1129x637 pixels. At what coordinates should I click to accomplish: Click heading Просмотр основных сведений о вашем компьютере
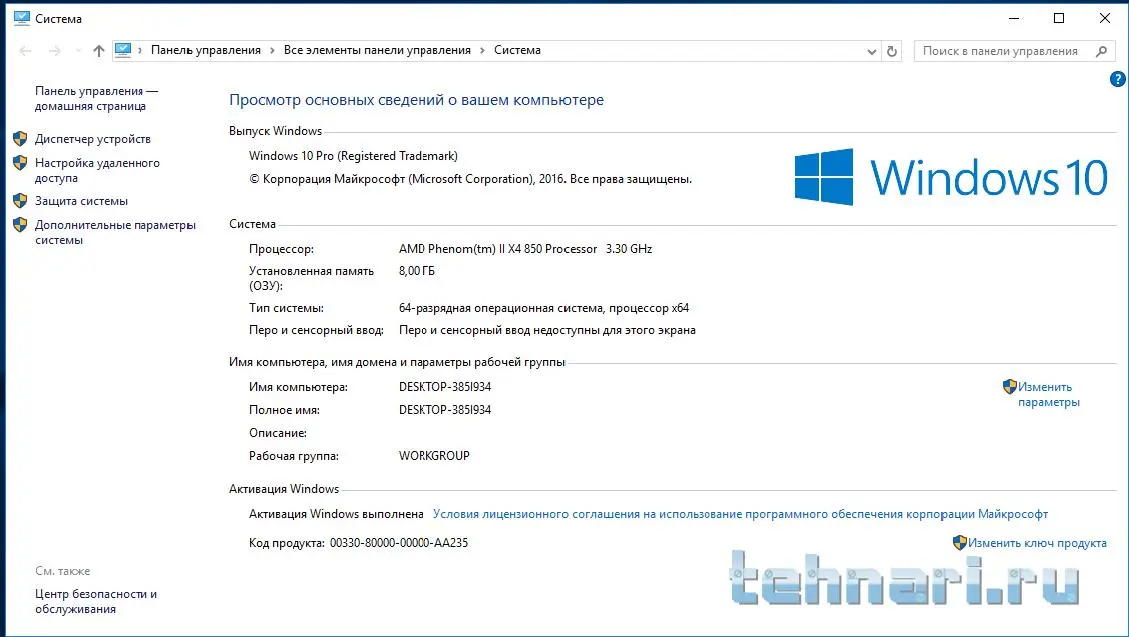[416, 100]
